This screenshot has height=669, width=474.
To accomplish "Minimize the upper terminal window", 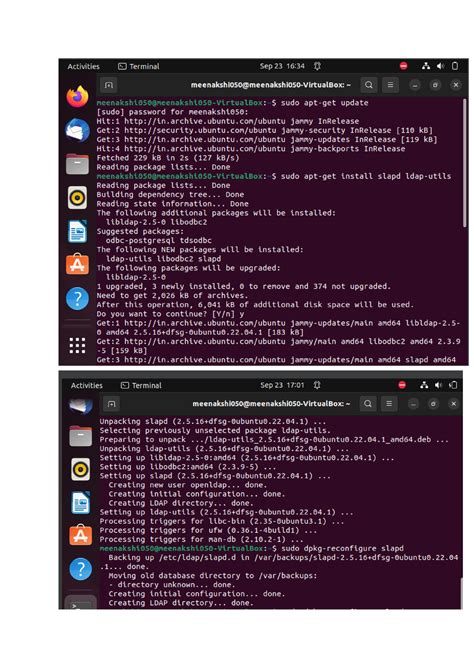I will tap(414, 85).
